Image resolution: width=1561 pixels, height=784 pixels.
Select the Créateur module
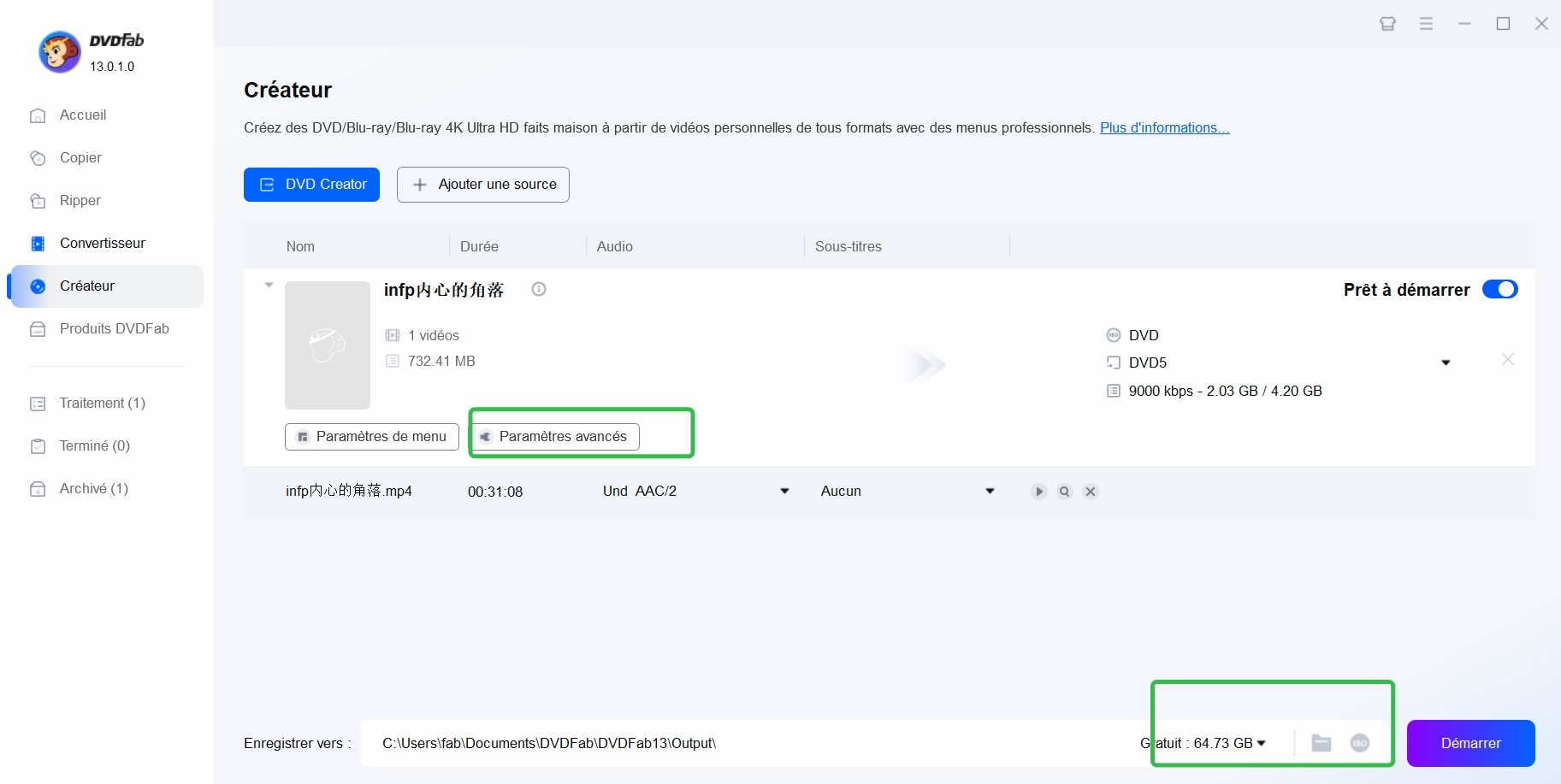click(x=105, y=286)
